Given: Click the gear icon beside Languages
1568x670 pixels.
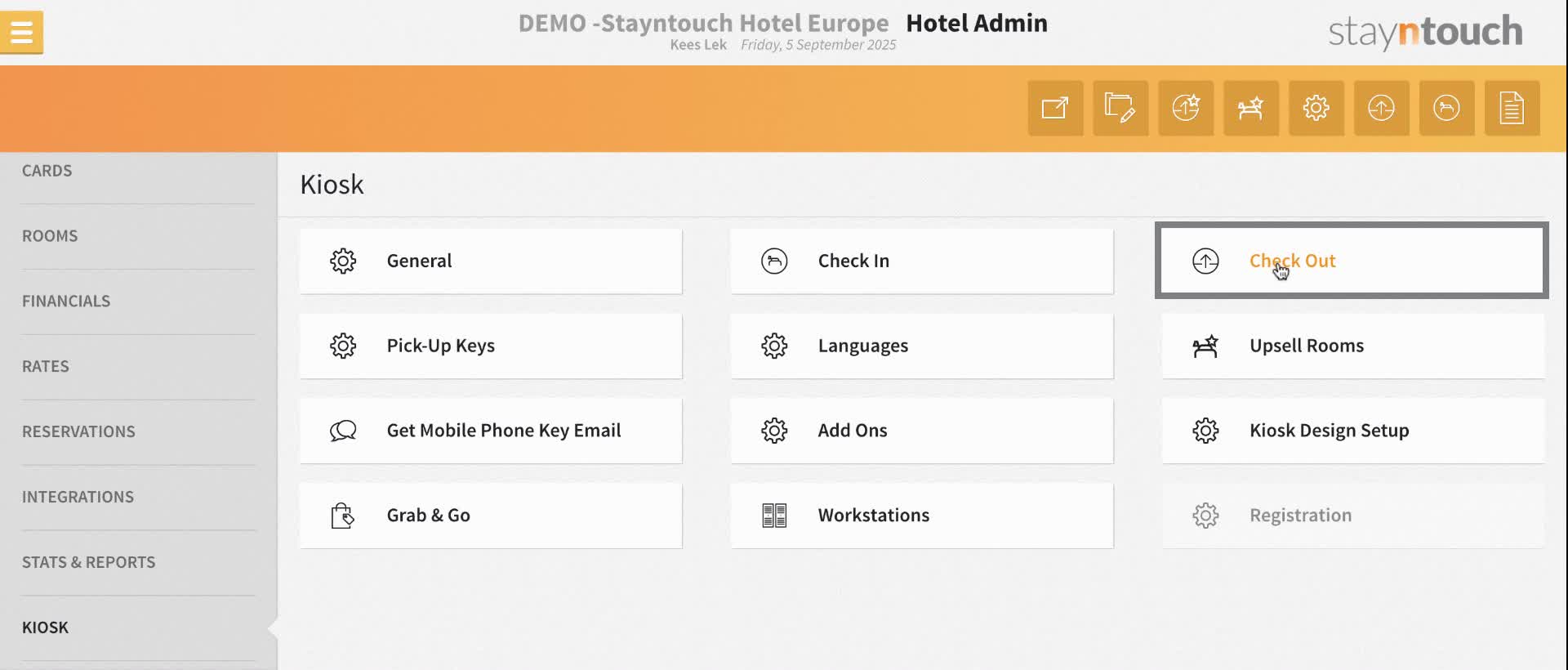Looking at the screenshot, I should [x=774, y=346].
